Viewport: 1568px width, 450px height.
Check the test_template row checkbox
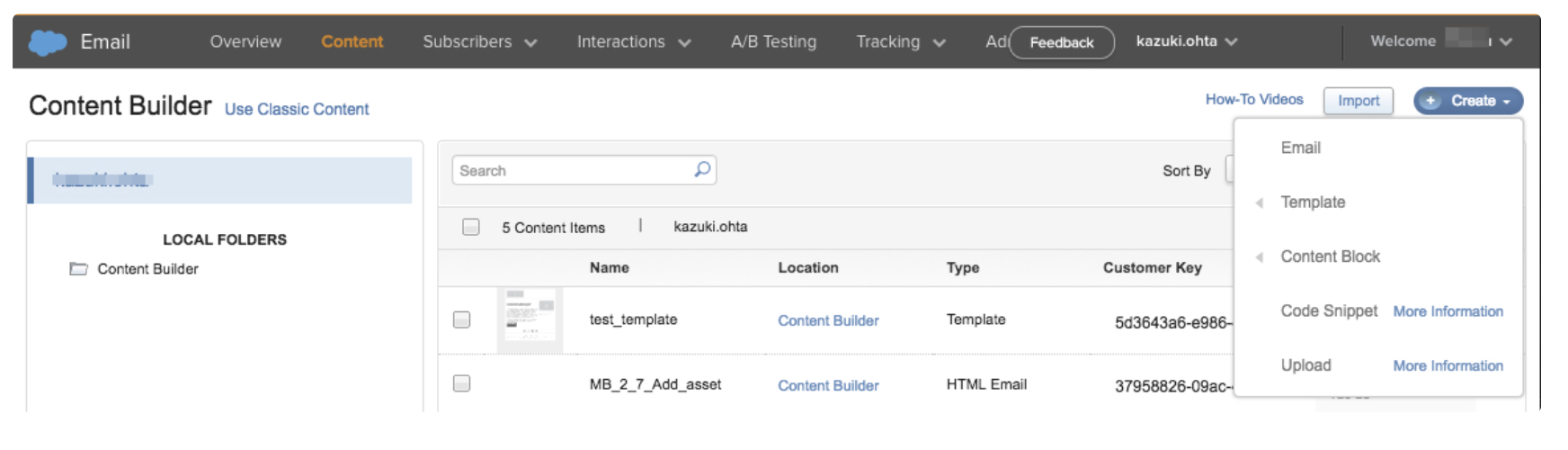pos(461,319)
